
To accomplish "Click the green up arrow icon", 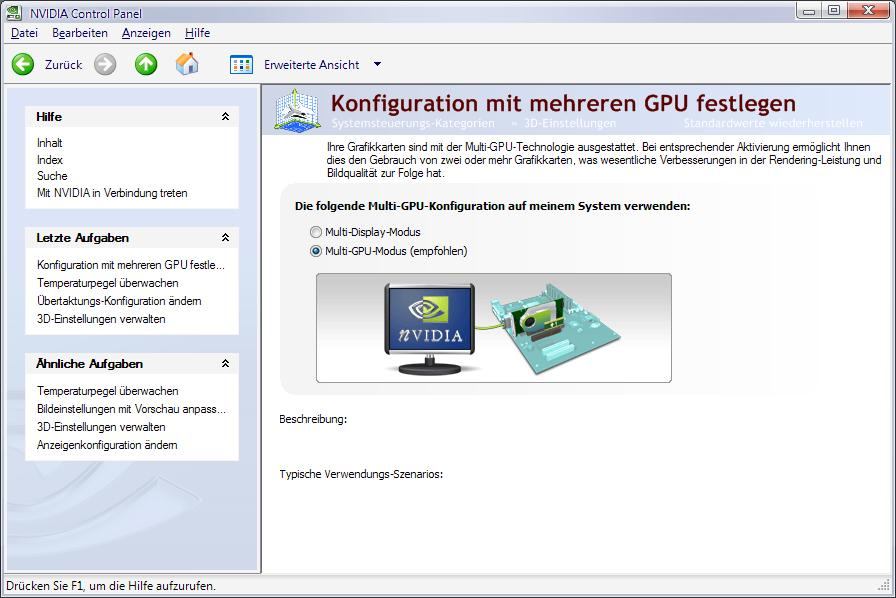I will pos(146,65).
